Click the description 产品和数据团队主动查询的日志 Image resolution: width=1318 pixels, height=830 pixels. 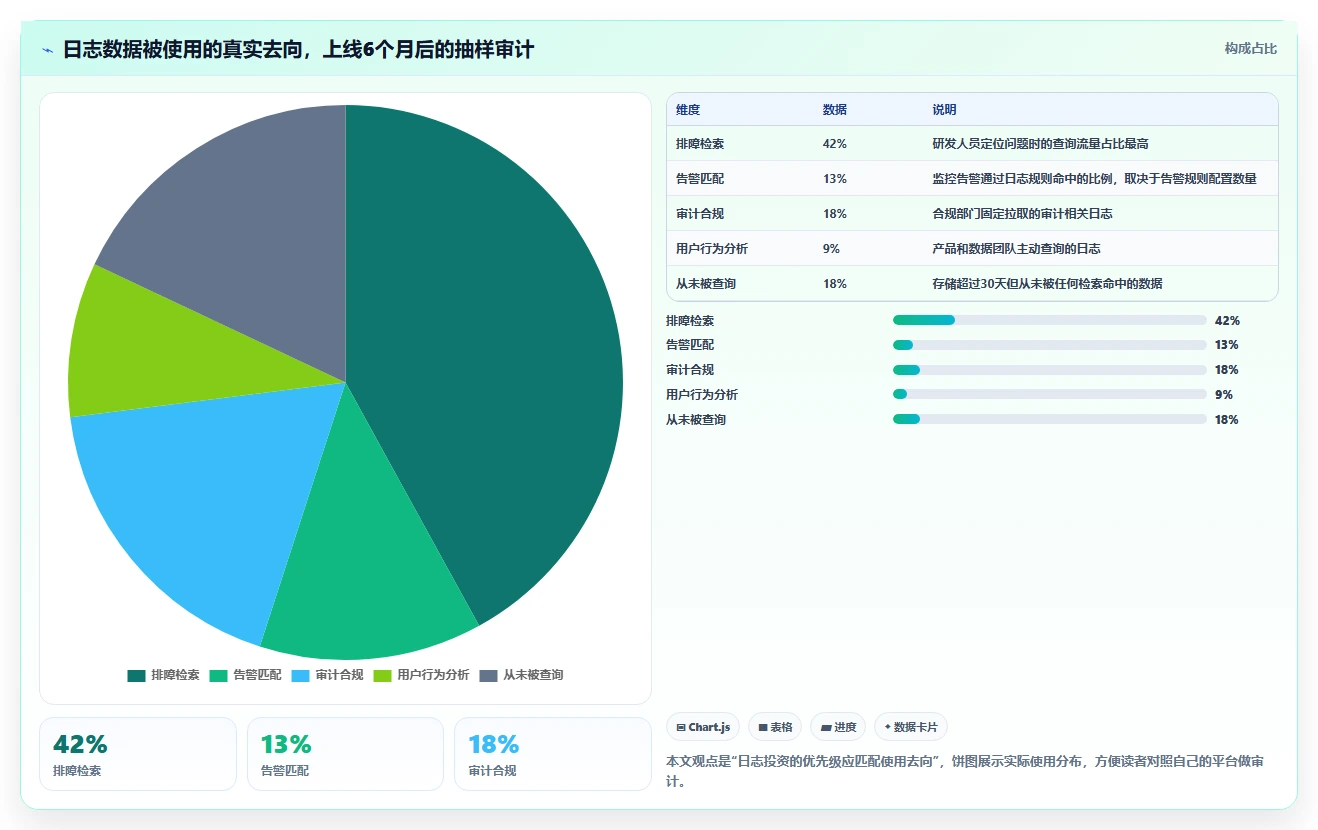pyautogui.click(x=1017, y=249)
